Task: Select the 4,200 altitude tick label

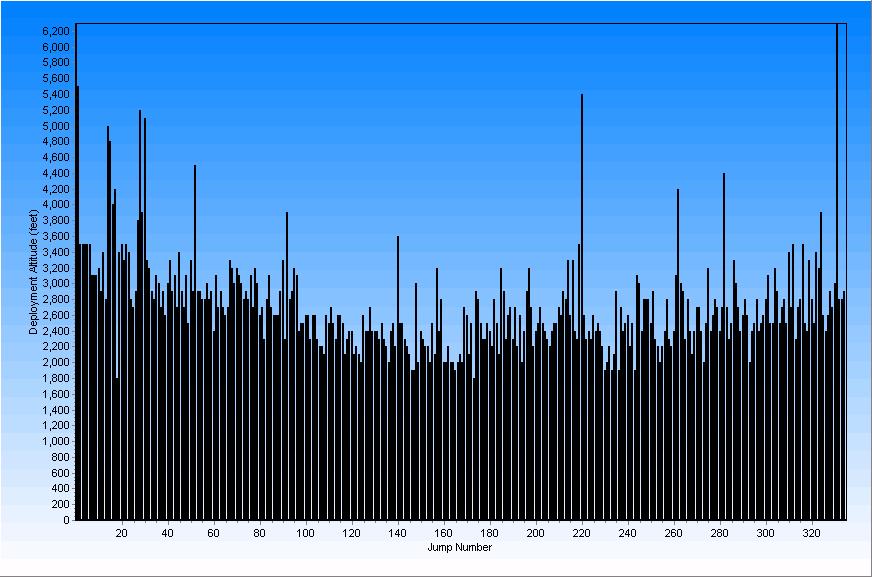Action: pyautogui.click(x=56, y=189)
